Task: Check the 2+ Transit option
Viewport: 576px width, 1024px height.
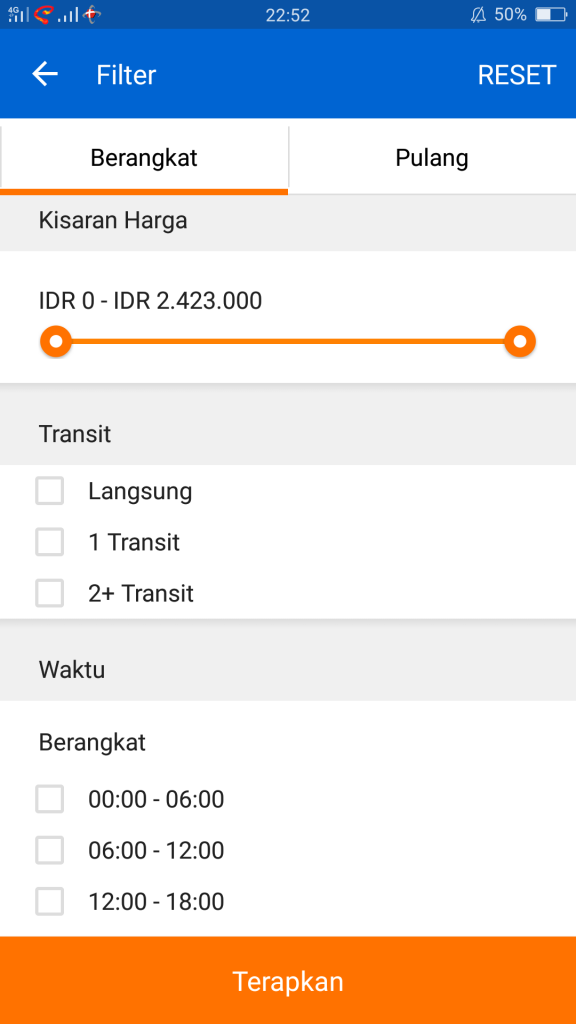Action: [x=50, y=593]
